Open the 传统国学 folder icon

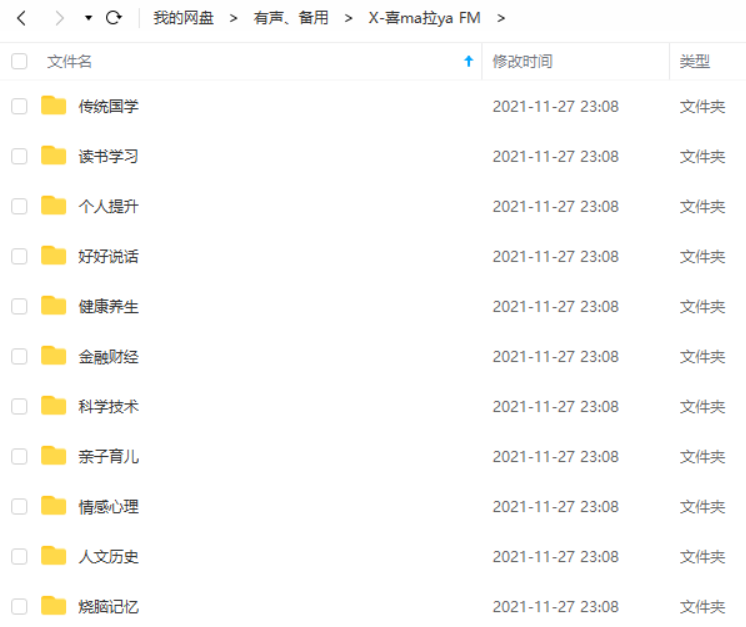pyautogui.click(x=53, y=106)
